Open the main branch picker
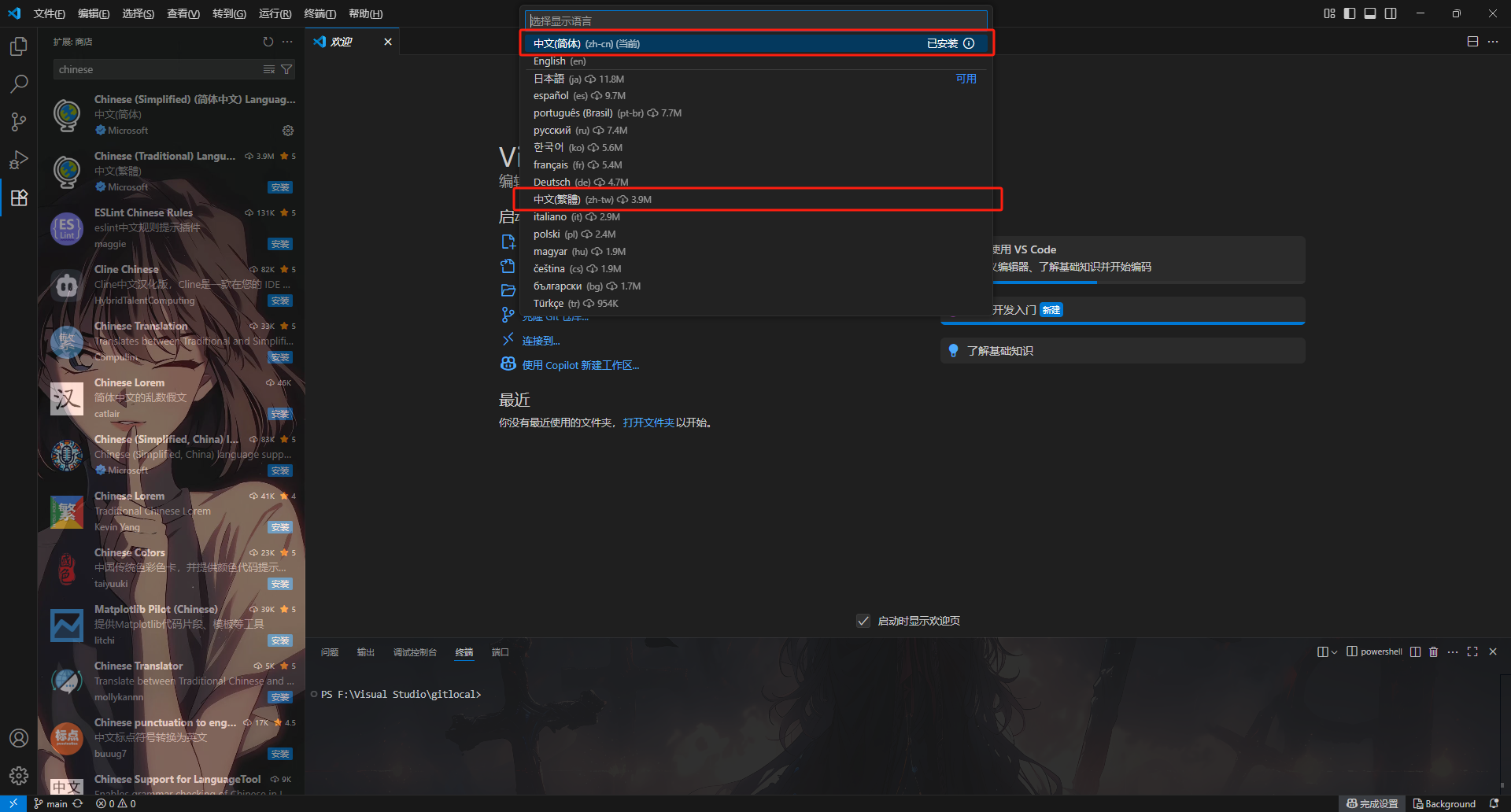 point(50,803)
